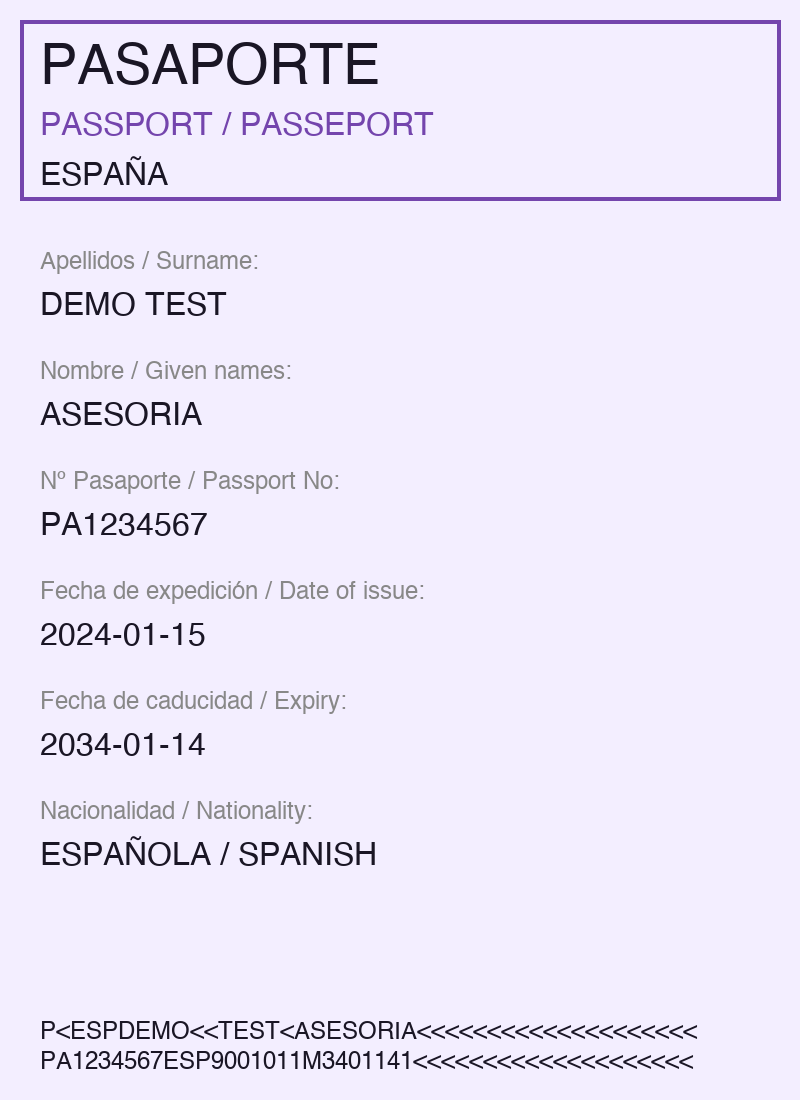Screen dimensions: 800x1100
Task: Select the word SPANISH in nationality value
Action: tap(307, 855)
